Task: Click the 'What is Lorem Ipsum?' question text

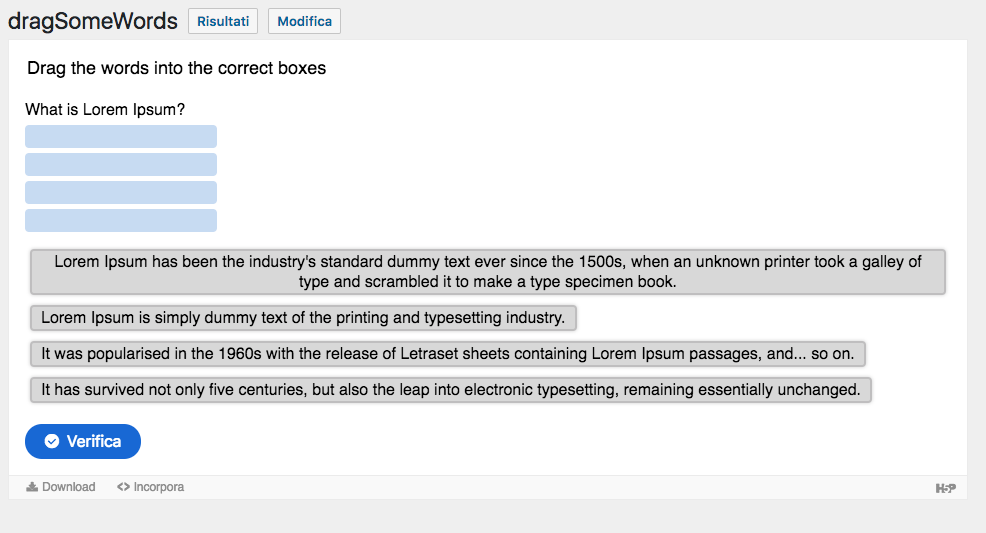Action: tap(105, 109)
